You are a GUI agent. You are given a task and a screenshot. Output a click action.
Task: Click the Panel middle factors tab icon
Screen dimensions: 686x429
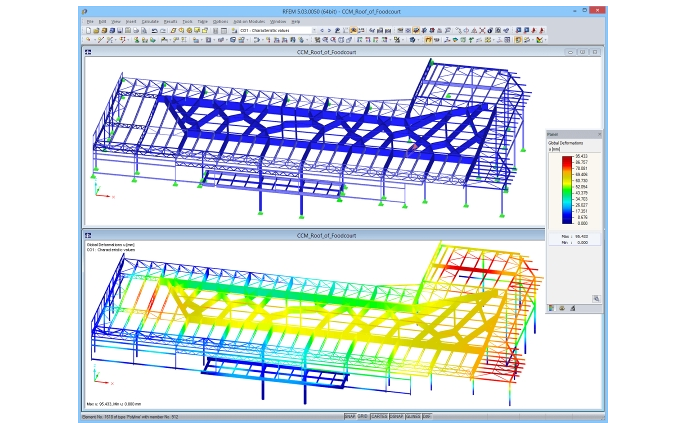(x=562, y=308)
